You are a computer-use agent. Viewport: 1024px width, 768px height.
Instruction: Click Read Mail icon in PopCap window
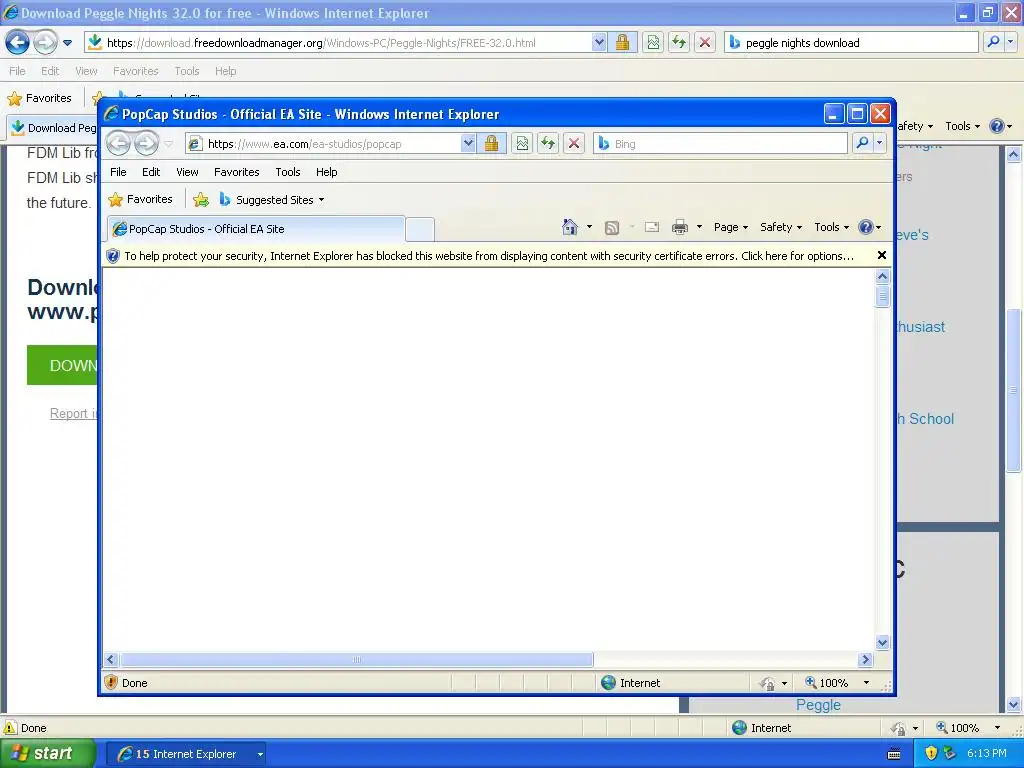[x=651, y=227]
